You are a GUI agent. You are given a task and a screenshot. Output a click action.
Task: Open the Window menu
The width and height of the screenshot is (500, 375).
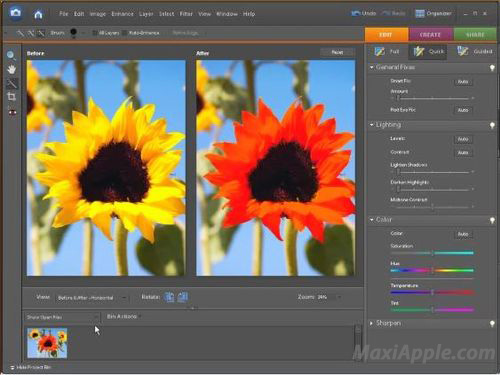pyautogui.click(x=227, y=14)
